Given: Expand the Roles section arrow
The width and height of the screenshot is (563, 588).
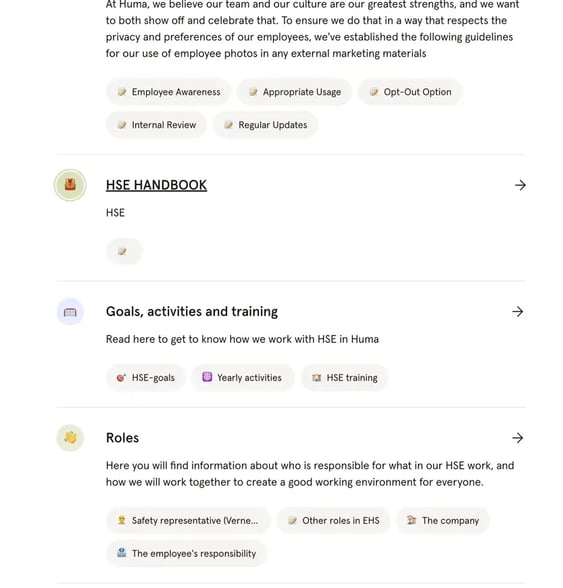Looking at the screenshot, I should point(518,438).
